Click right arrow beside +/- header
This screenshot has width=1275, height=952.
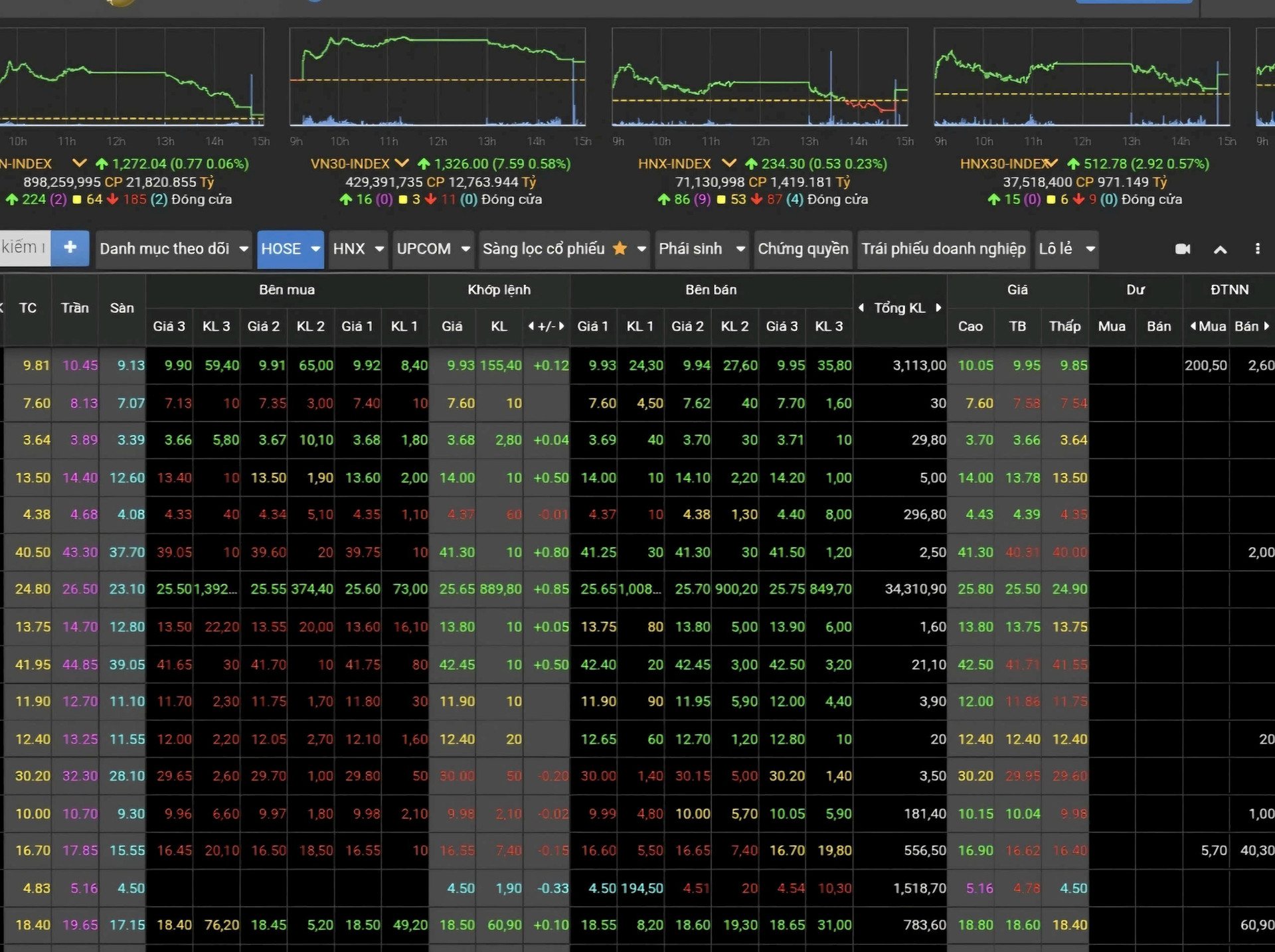562,326
